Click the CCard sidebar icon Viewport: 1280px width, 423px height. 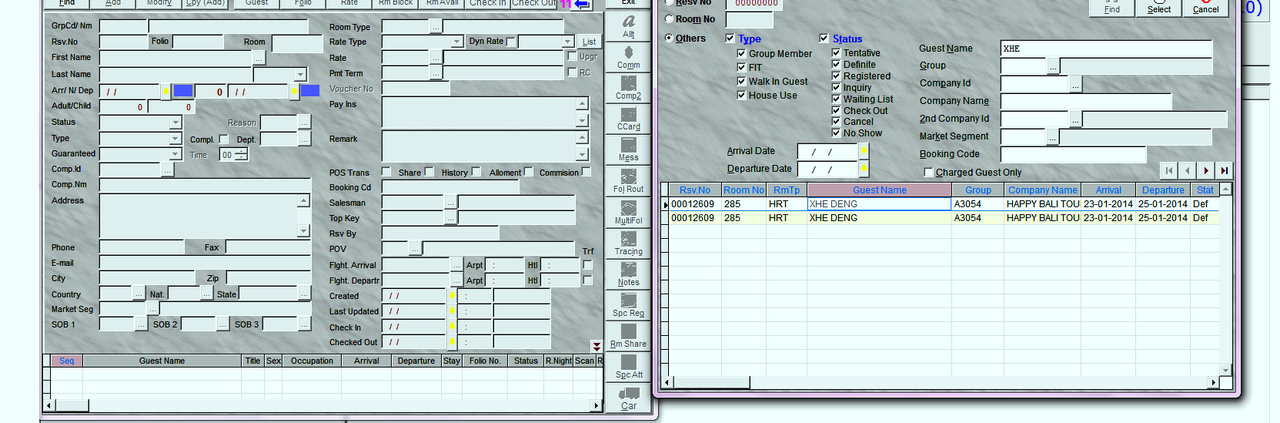pyautogui.click(x=628, y=117)
